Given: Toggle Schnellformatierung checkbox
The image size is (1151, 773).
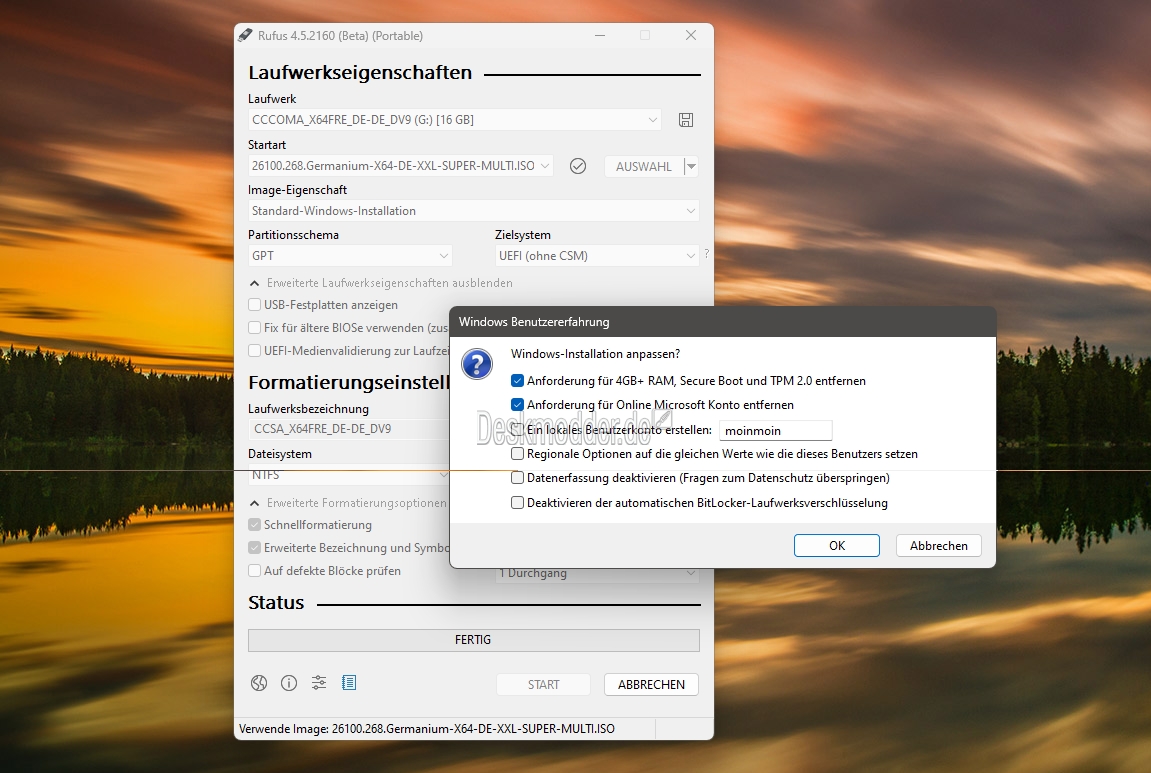Looking at the screenshot, I should [x=255, y=525].
